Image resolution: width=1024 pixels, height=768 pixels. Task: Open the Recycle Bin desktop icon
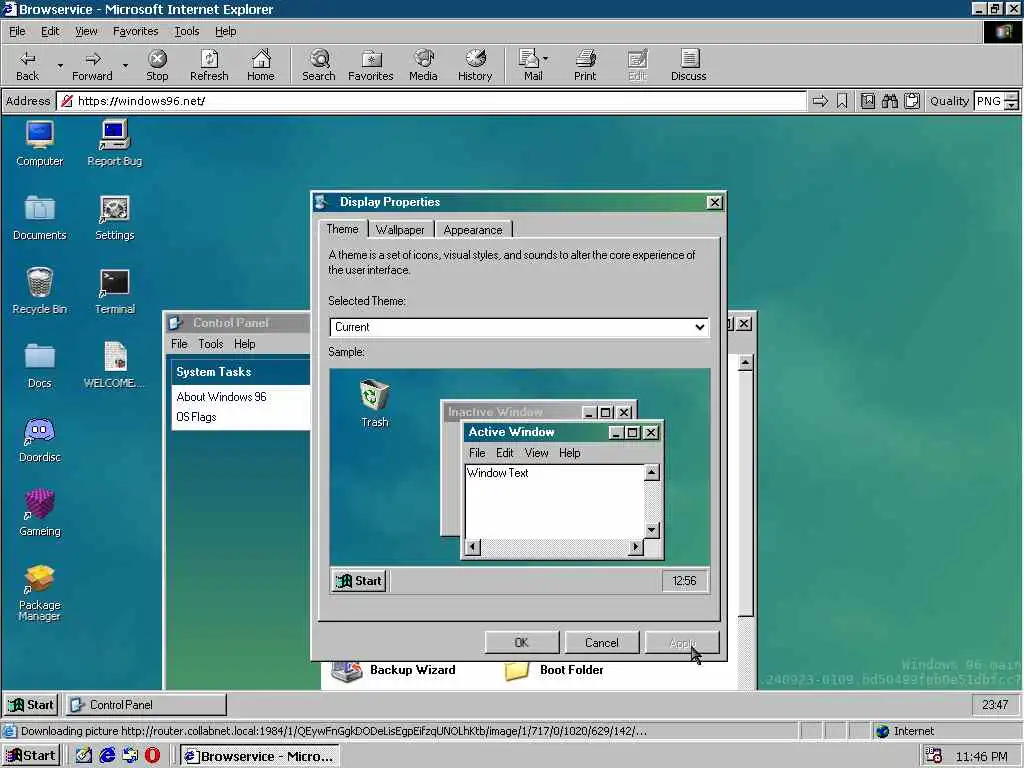40,283
